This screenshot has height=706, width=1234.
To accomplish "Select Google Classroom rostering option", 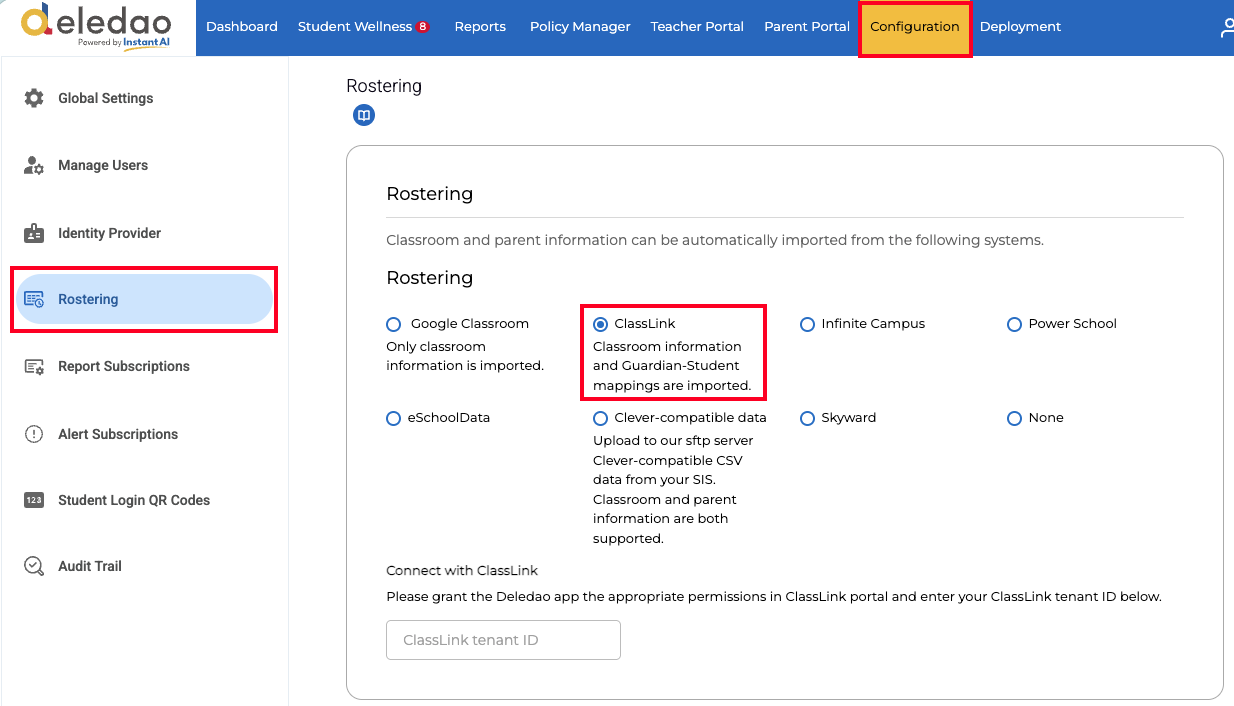I will point(393,324).
